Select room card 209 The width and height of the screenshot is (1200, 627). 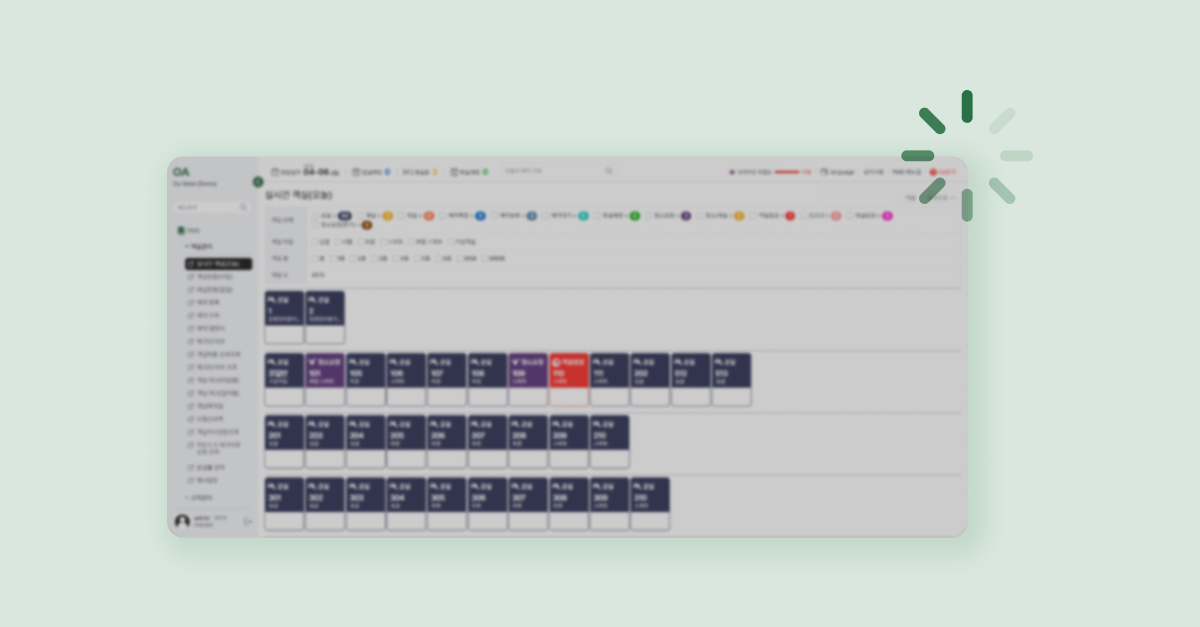[569, 442]
